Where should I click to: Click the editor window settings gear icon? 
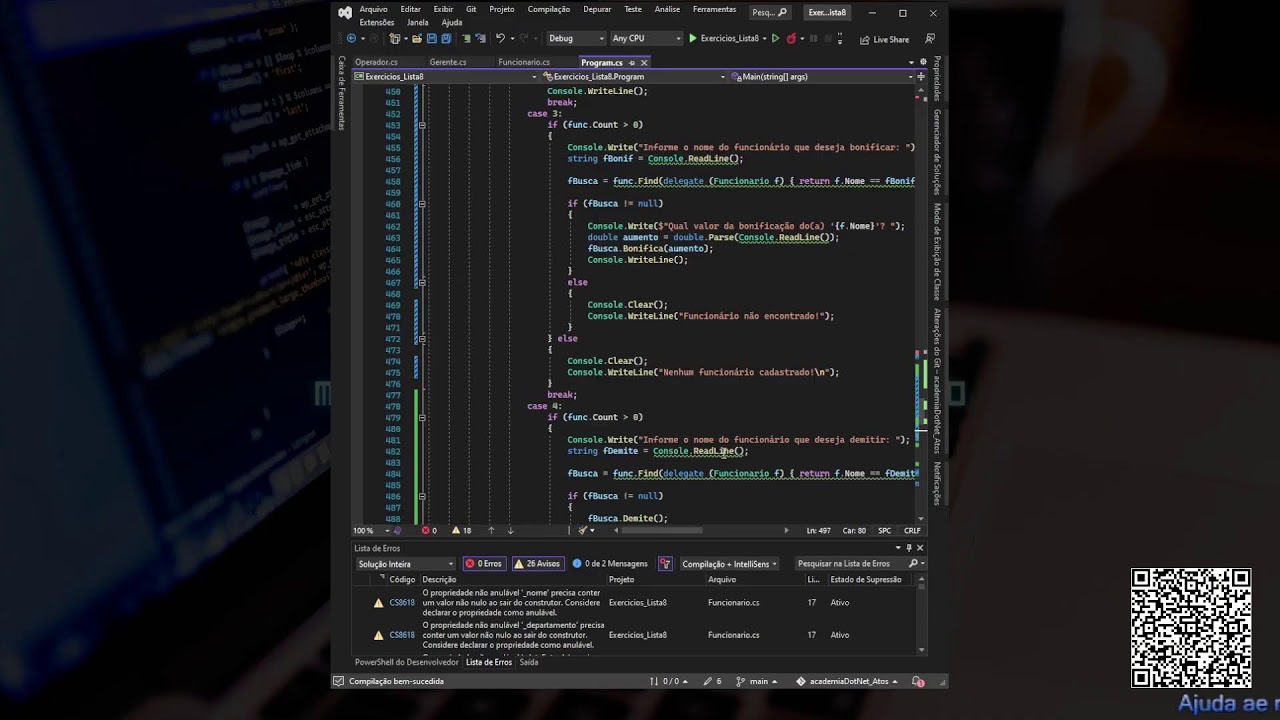(x=922, y=62)
